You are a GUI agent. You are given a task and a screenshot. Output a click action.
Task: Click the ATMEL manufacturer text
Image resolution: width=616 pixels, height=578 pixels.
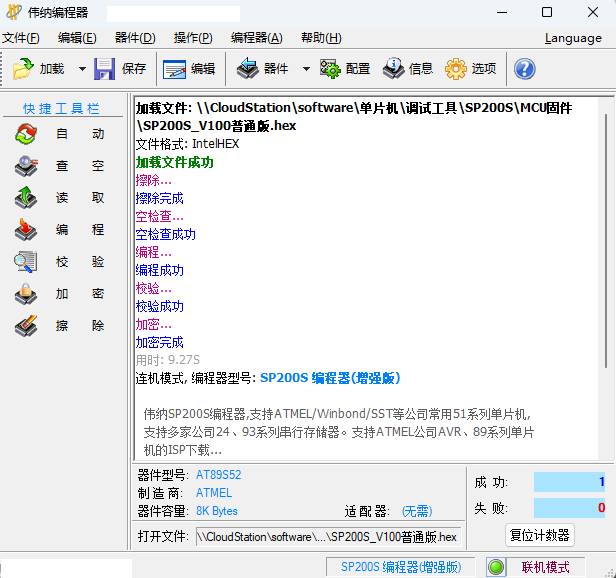214,493
